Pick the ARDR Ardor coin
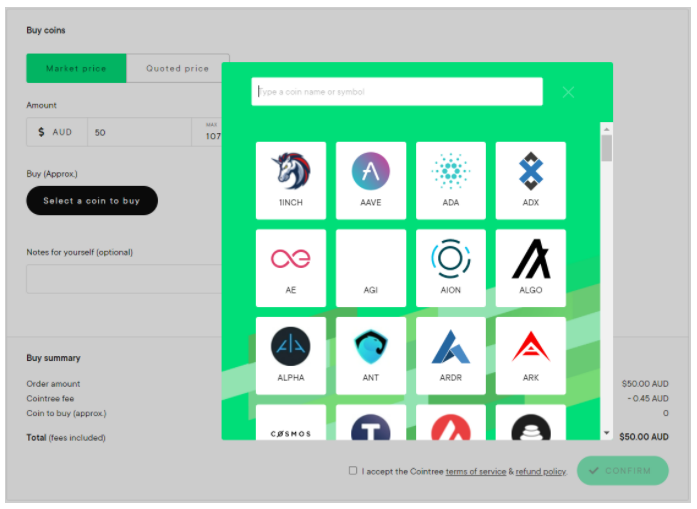This screenshot has width=697, height=509. [451, 356]
